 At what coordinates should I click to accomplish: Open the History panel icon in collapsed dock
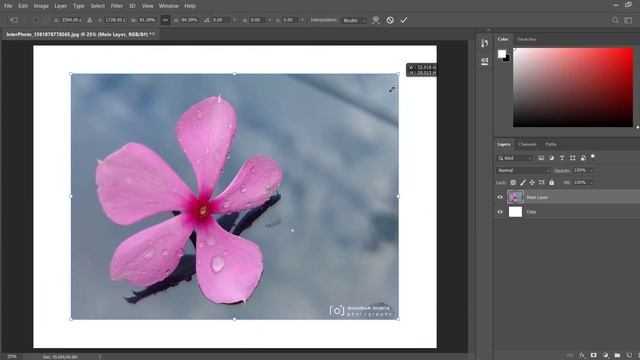coord(484,43)
